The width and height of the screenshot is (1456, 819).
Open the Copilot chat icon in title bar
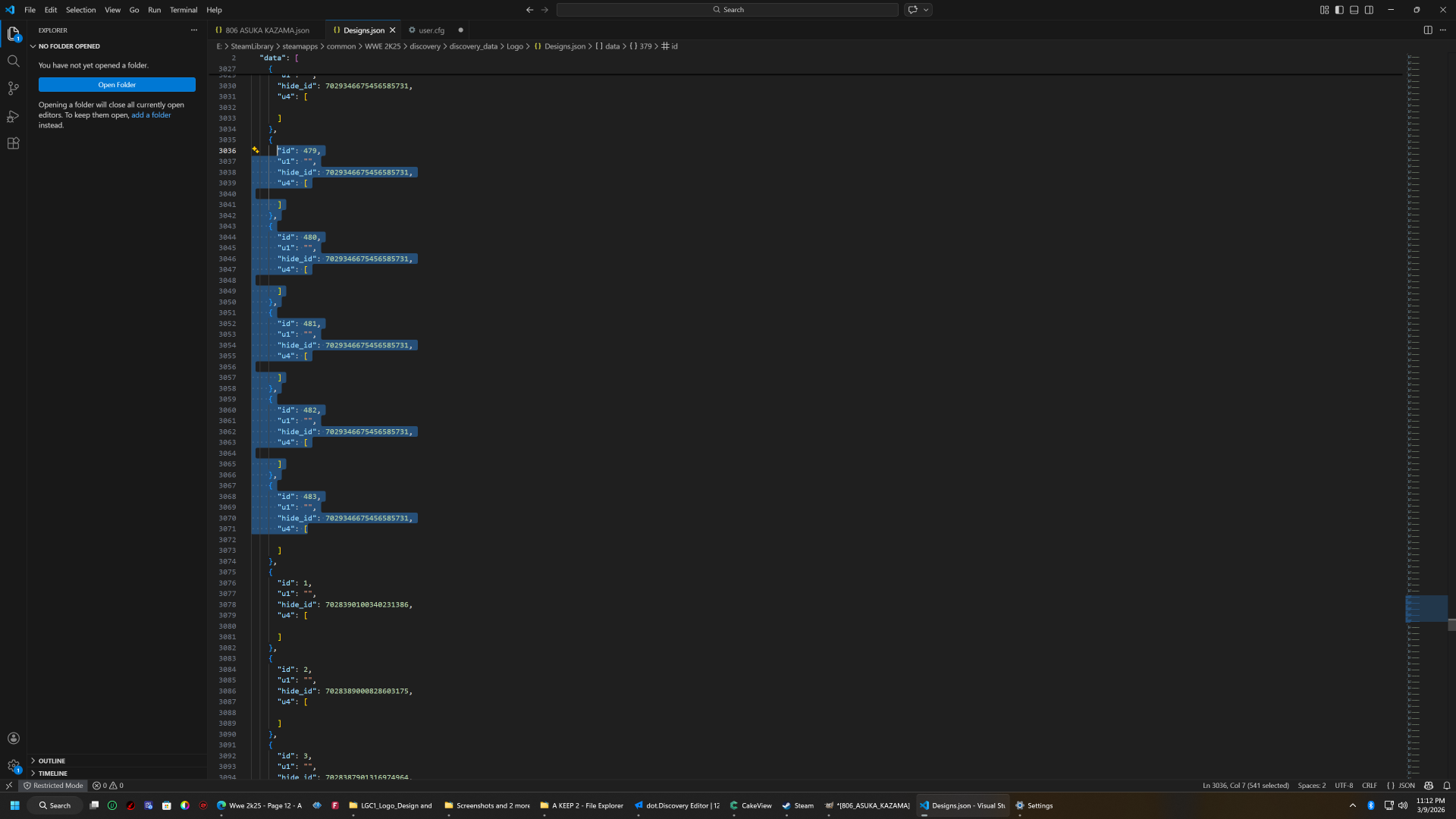pyautogui.click(x=913, y=10)
